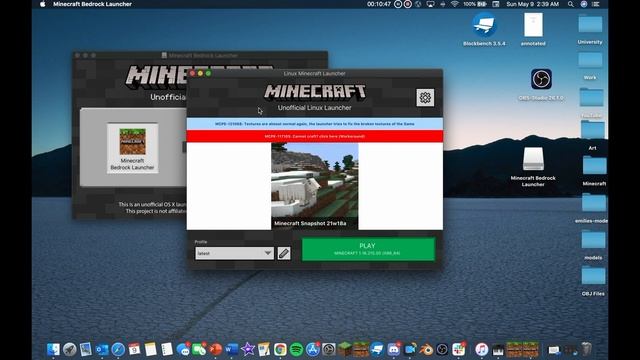Image resolution: width=640 pixels, height=360 pixels.
Task: Launch Safari from the dock
Action: coord(118,350)
